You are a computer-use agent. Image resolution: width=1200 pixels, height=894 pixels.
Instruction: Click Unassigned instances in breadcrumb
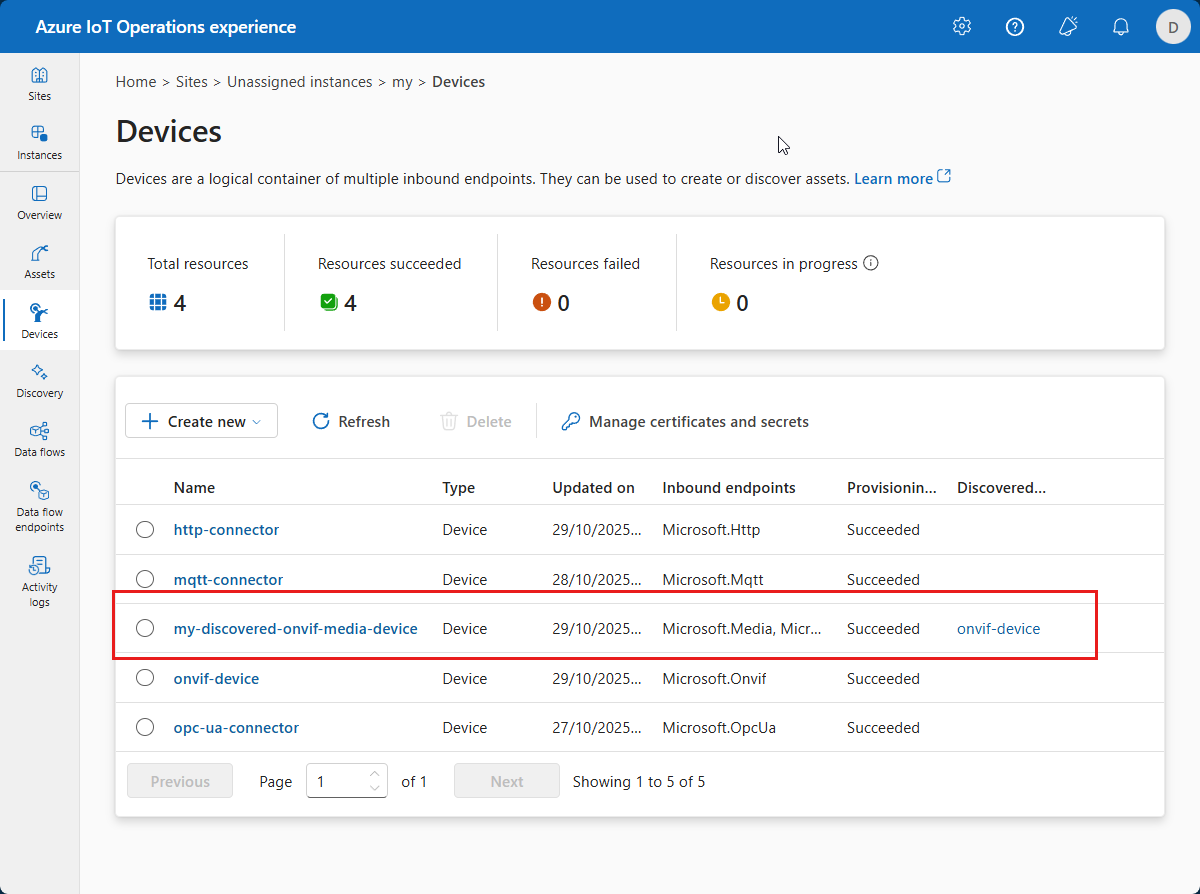299,82
